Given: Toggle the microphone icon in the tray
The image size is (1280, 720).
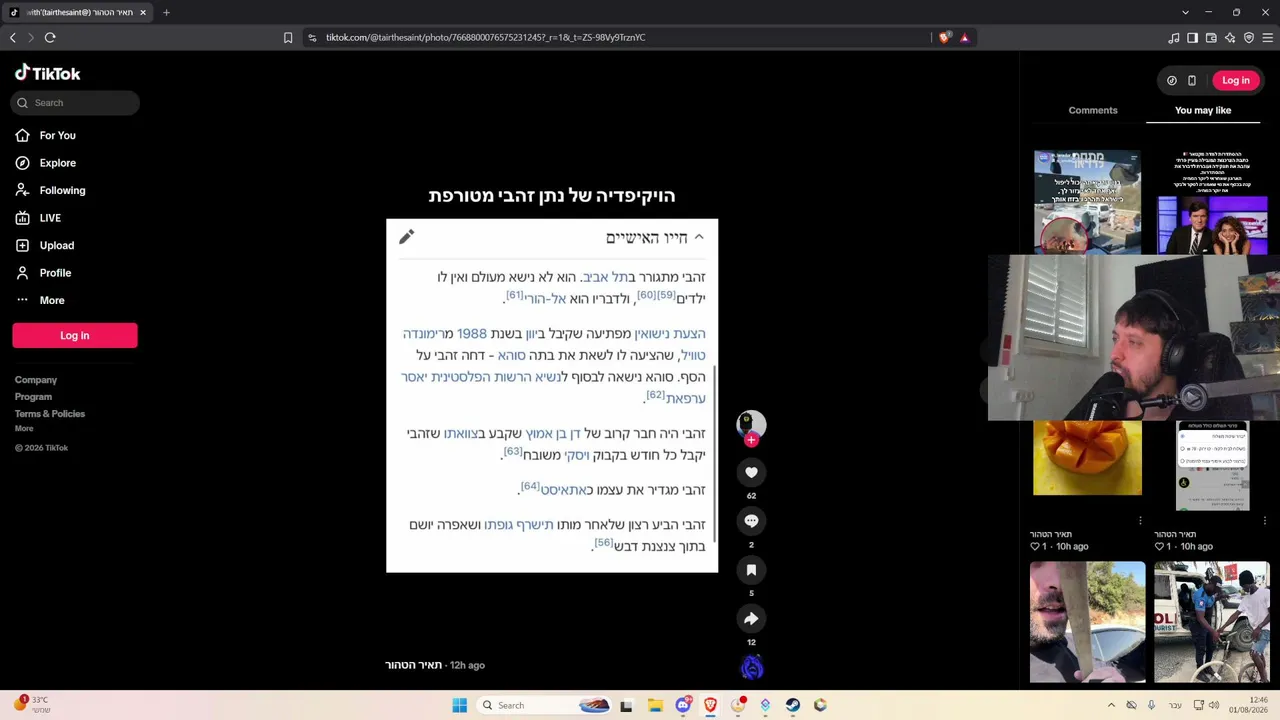Looking at the screenshot, I should 1151,706.
